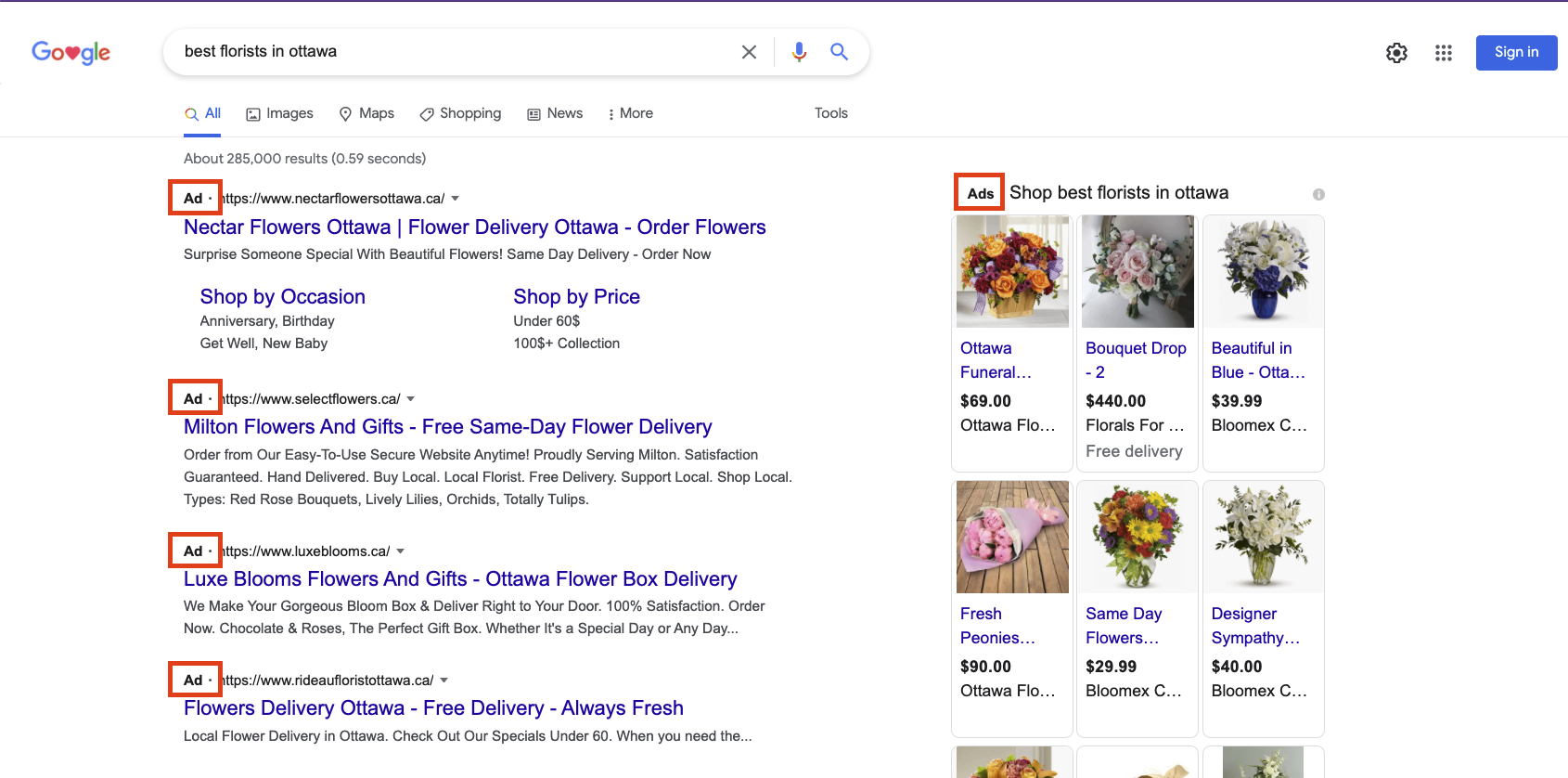
Task: Switch to the Shopping tab
Action: click(x=460, y=113)
